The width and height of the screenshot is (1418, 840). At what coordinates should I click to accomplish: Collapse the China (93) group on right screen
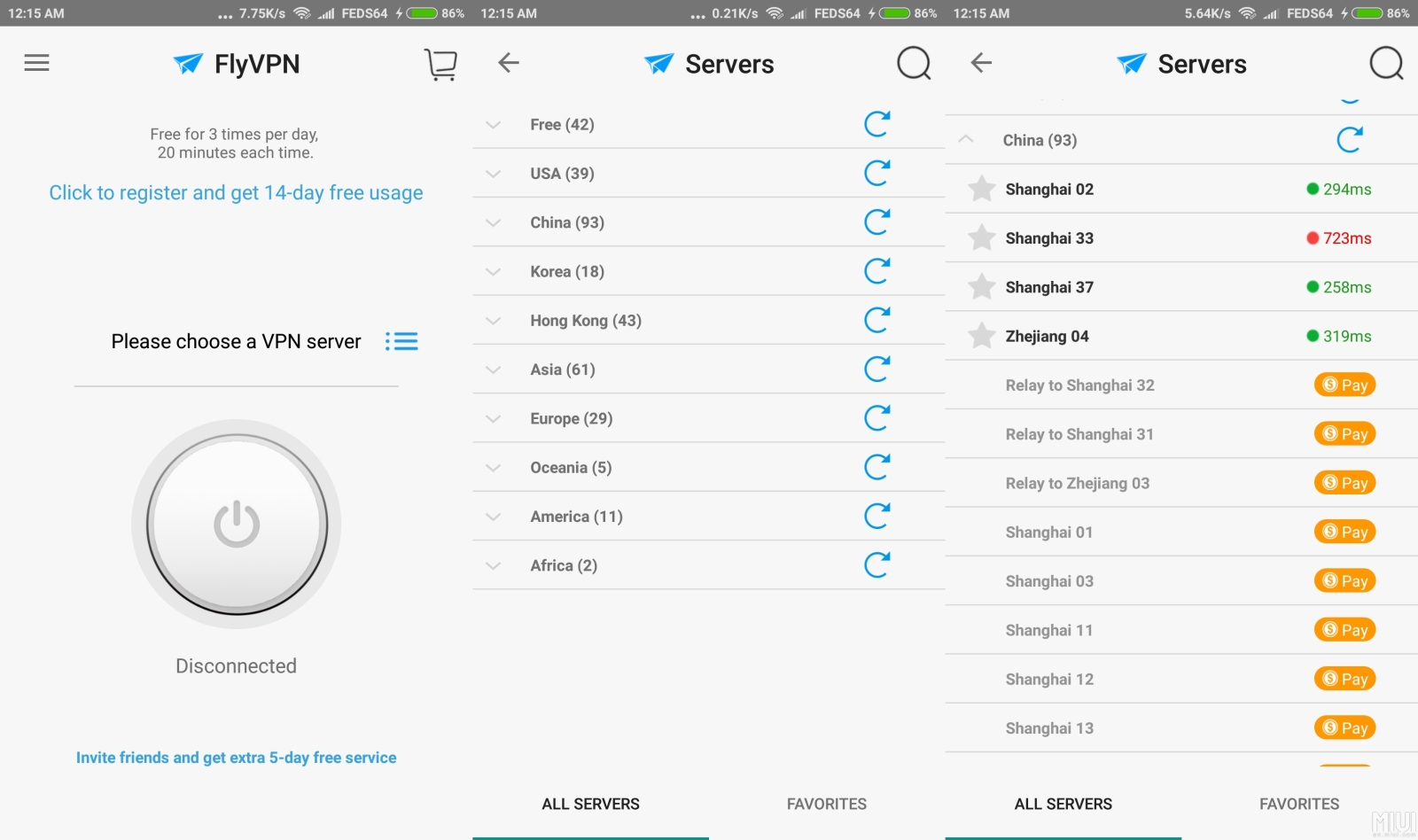point(966,139)
